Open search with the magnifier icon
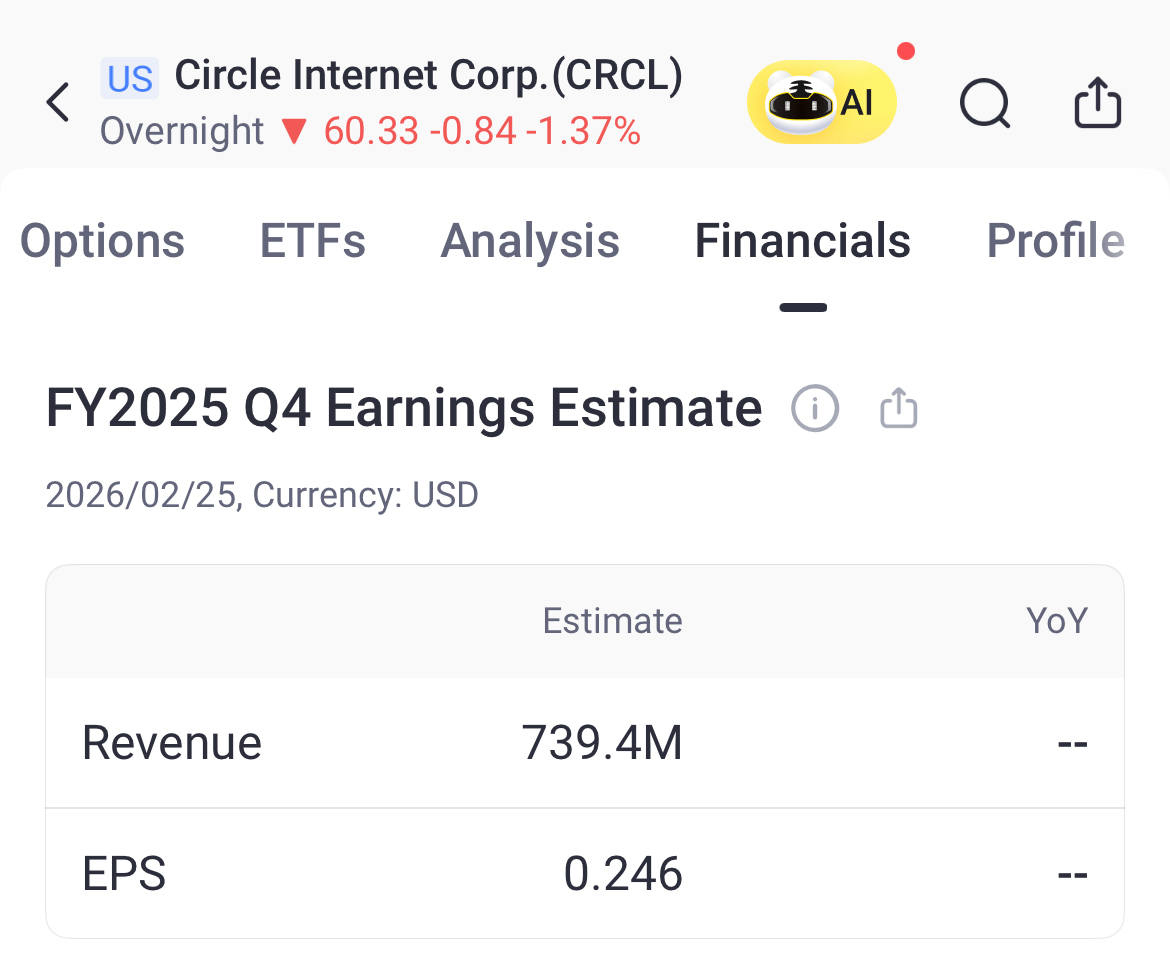The width and height of the screenshot is (1170, 953). pos(985,103)
